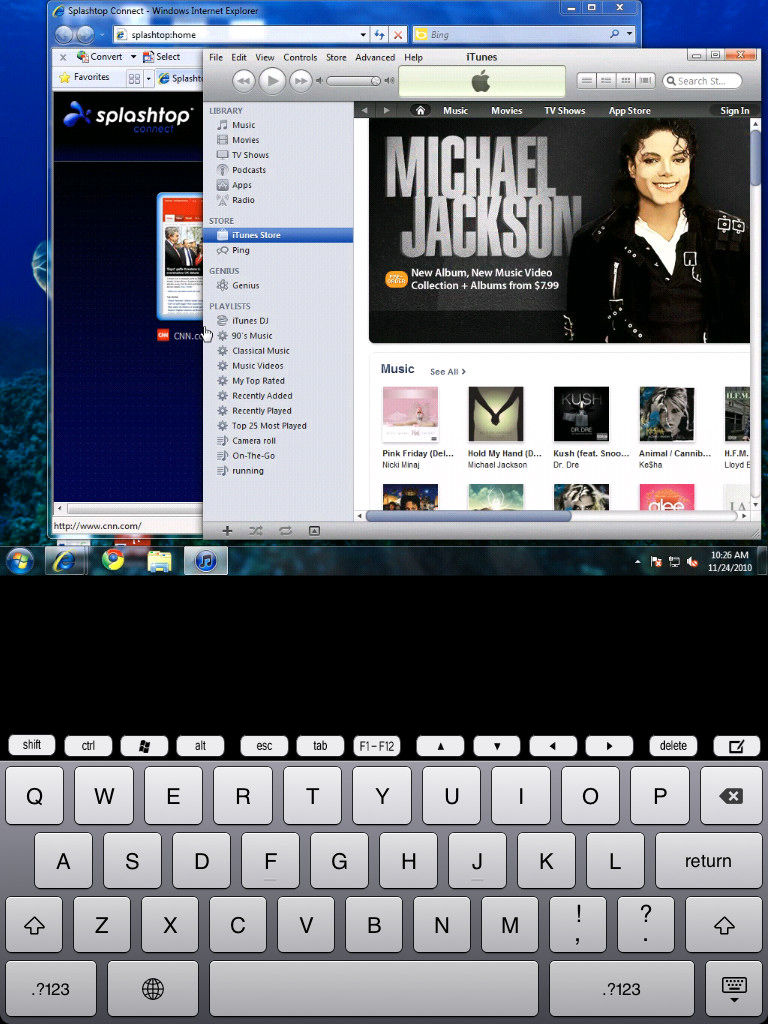768x1024 pixels.
Task: Switch to the TV Shows store tab
Action: pyautogui.click(x=565, y=110)
